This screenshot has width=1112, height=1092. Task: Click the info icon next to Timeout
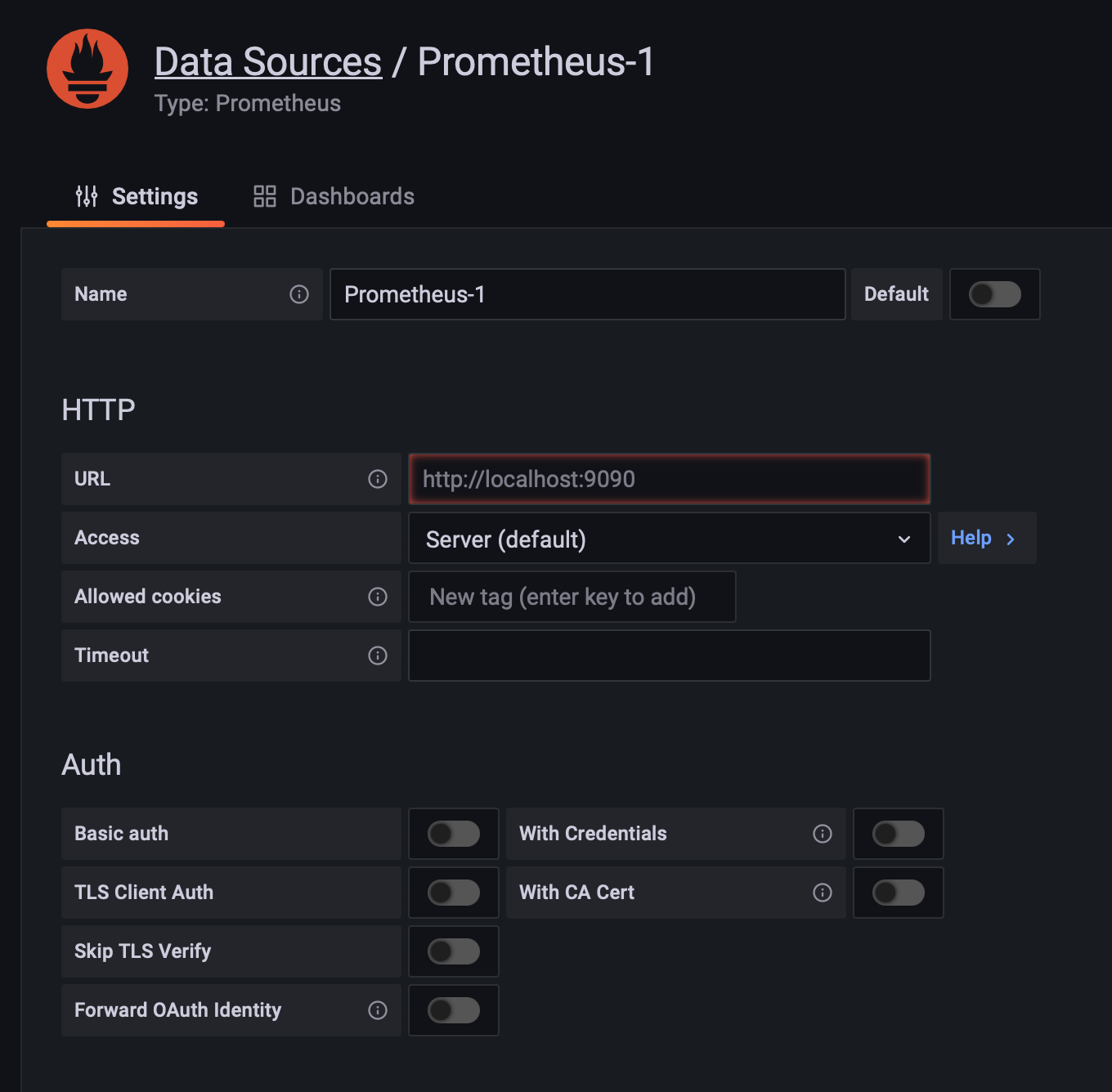pyautogui.click(x=378, y=656)
